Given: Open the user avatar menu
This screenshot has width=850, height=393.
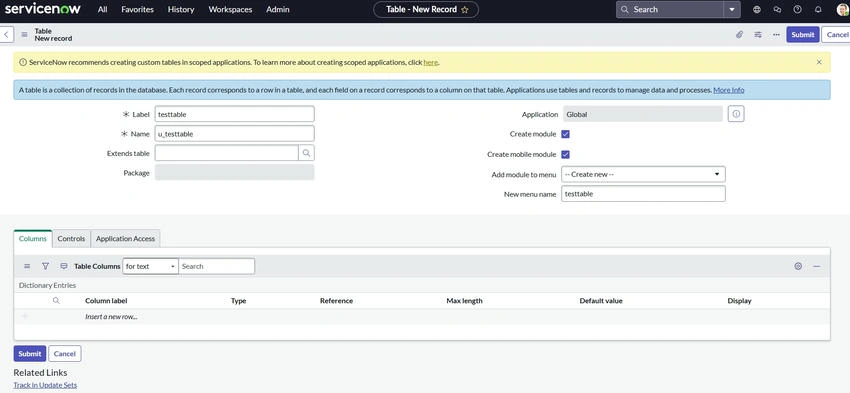Looking at the screenshot, I should click(842, 10).
